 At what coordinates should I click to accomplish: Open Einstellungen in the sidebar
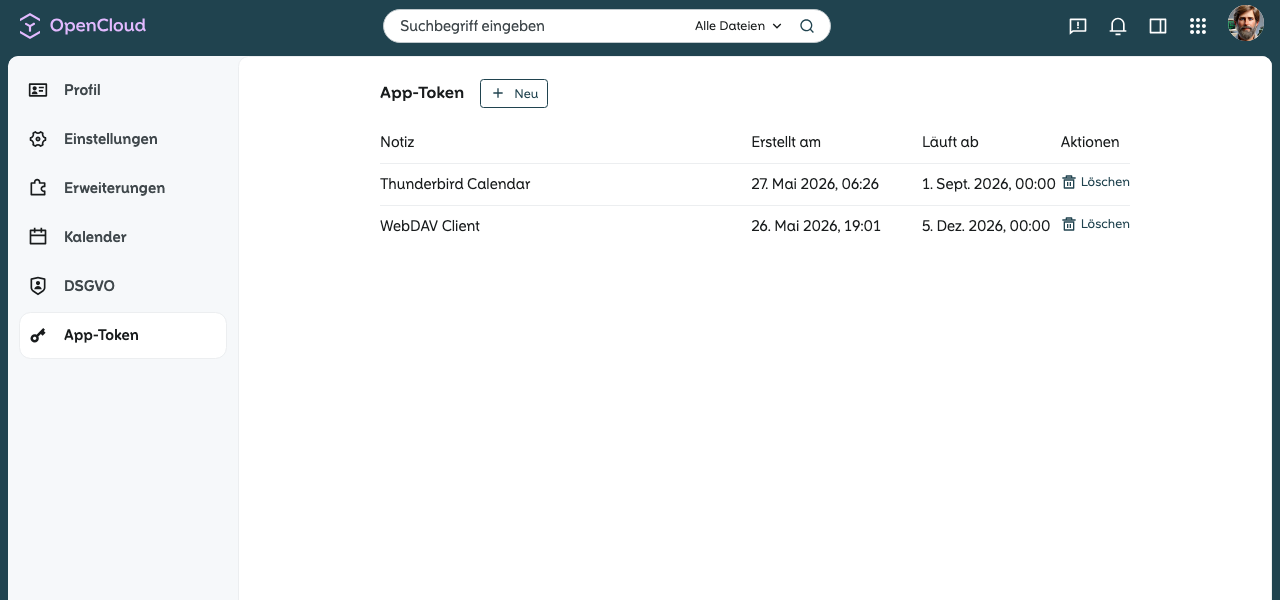point(123,139)
